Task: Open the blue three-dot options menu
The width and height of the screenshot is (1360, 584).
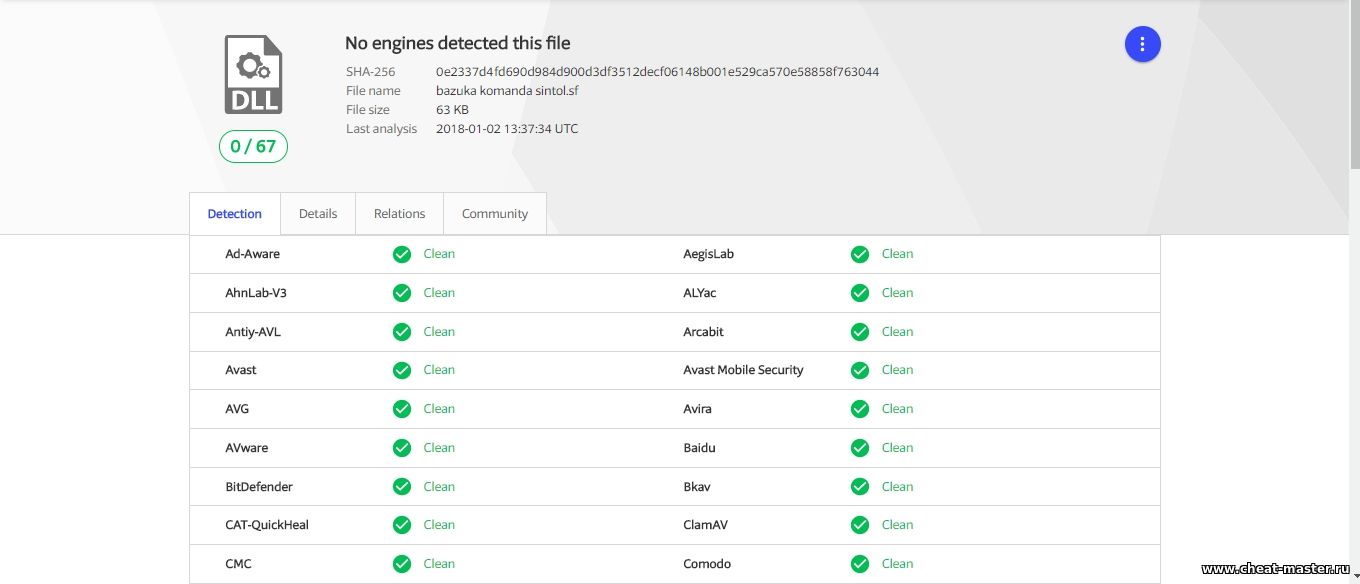Action: click(x=1142, y=44)
